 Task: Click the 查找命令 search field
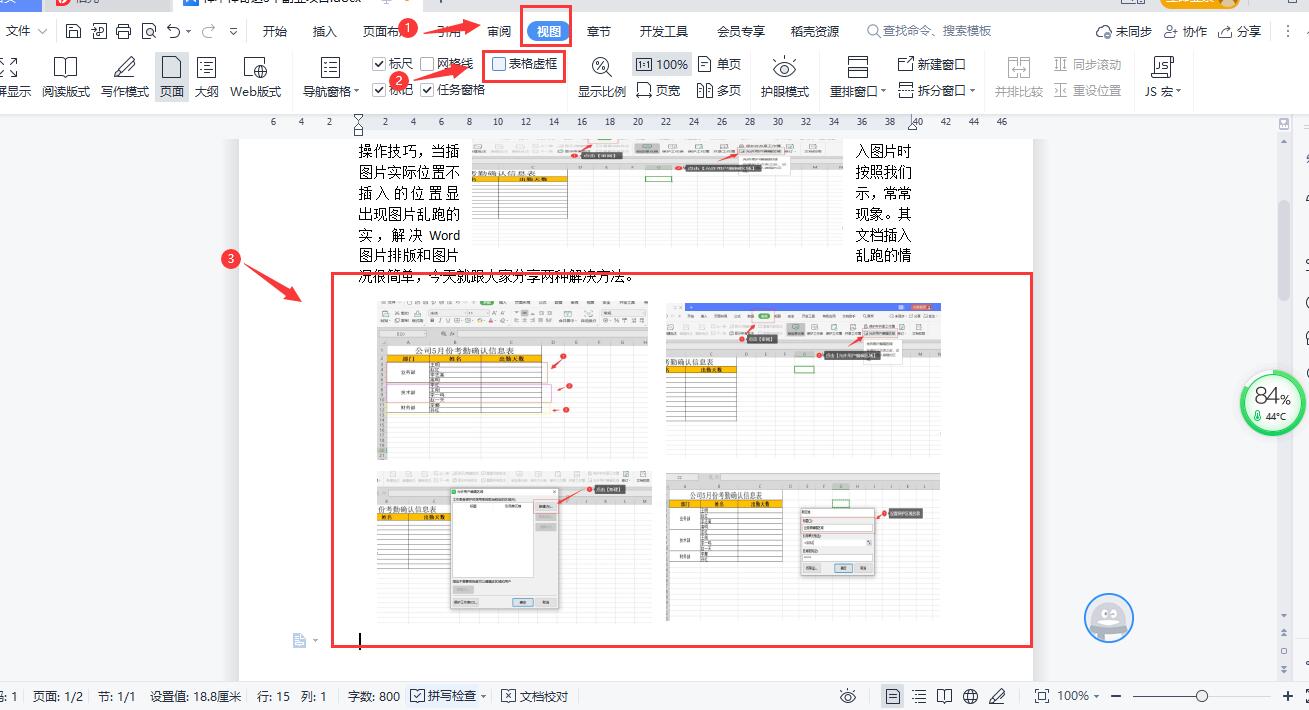930,31
